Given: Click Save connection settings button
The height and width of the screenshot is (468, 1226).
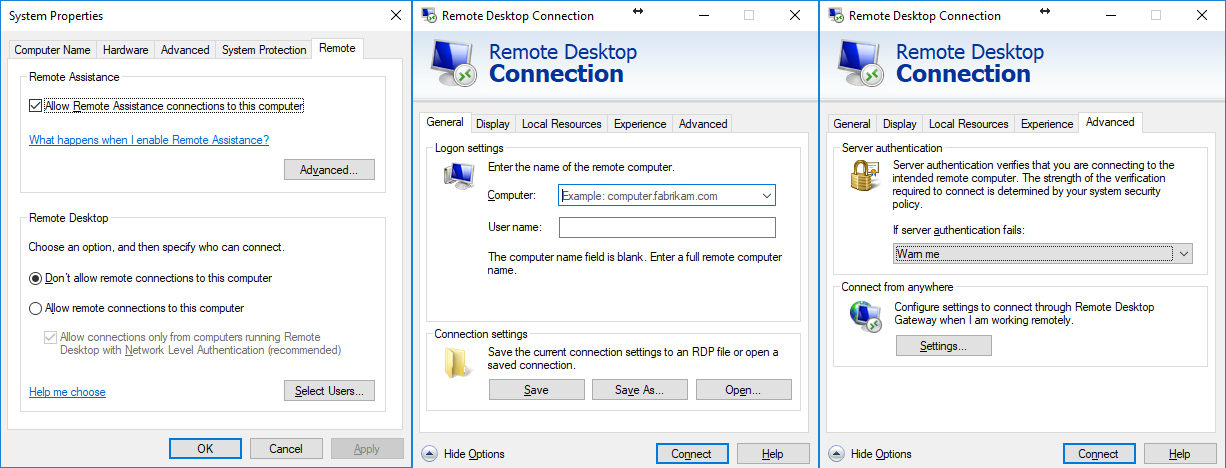Looking at the screenshot, I should coord(536,390).
